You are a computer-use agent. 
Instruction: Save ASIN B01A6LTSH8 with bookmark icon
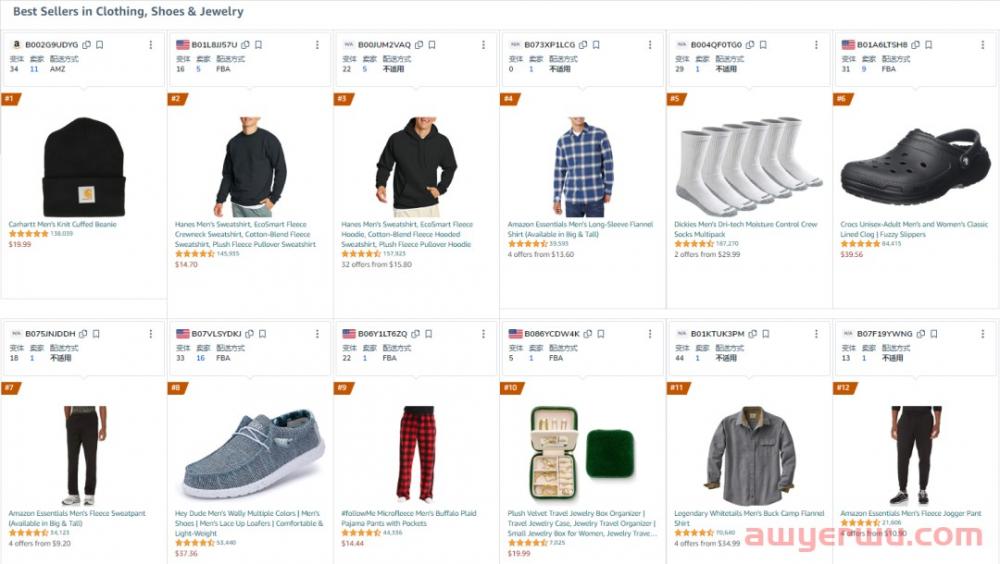pyautogui.click(x=927, y=45)
